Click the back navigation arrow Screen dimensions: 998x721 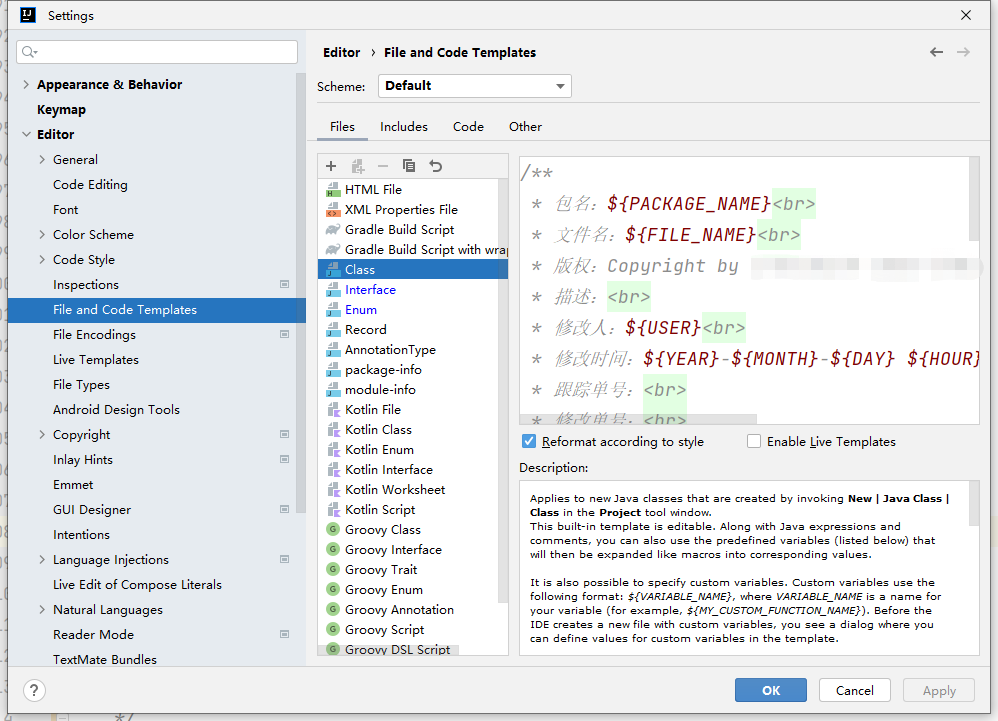[x=936, y=52]
